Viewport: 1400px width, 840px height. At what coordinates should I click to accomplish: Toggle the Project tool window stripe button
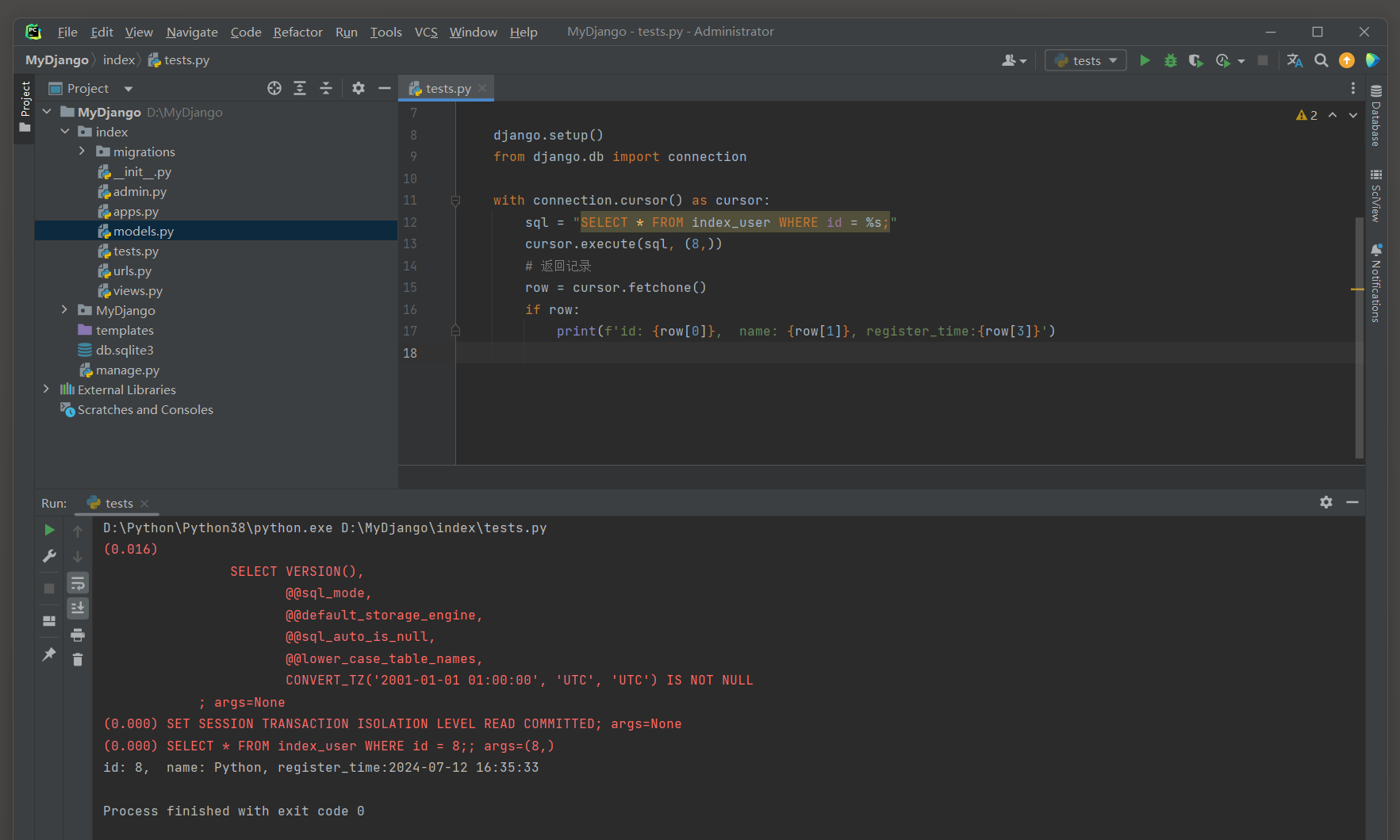click(25, 108)
